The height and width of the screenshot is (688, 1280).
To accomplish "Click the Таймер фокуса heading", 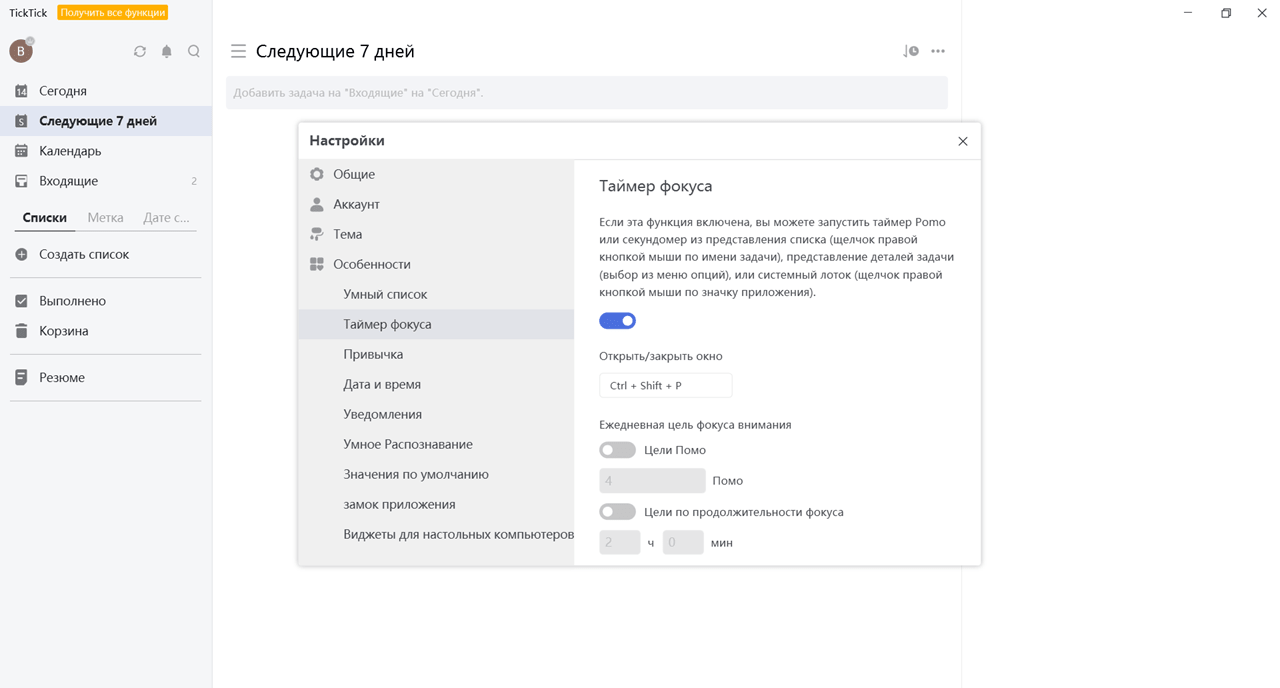I will pos(656,186).
